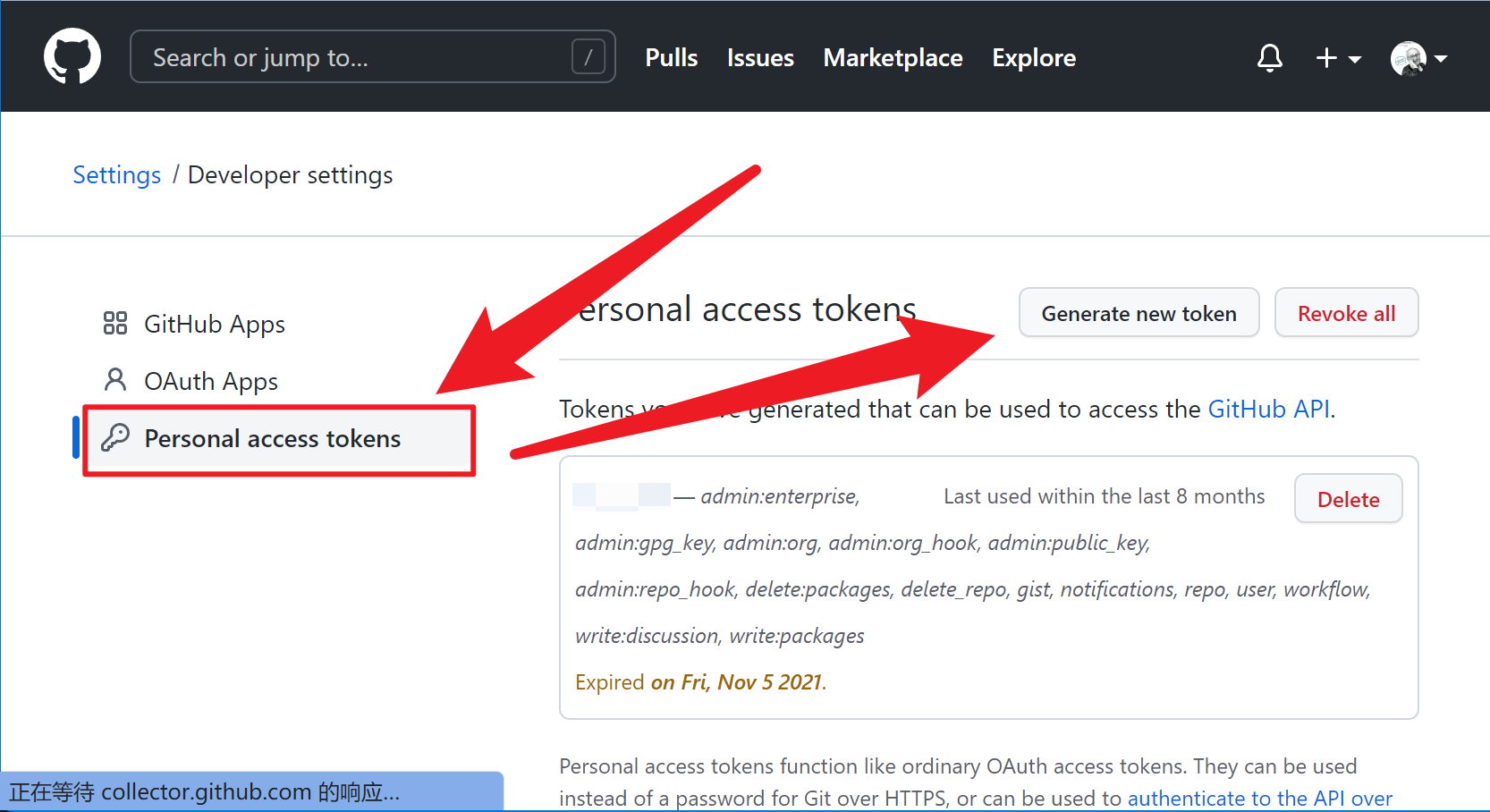Focus the Search or jump to field

pos(372,57)
